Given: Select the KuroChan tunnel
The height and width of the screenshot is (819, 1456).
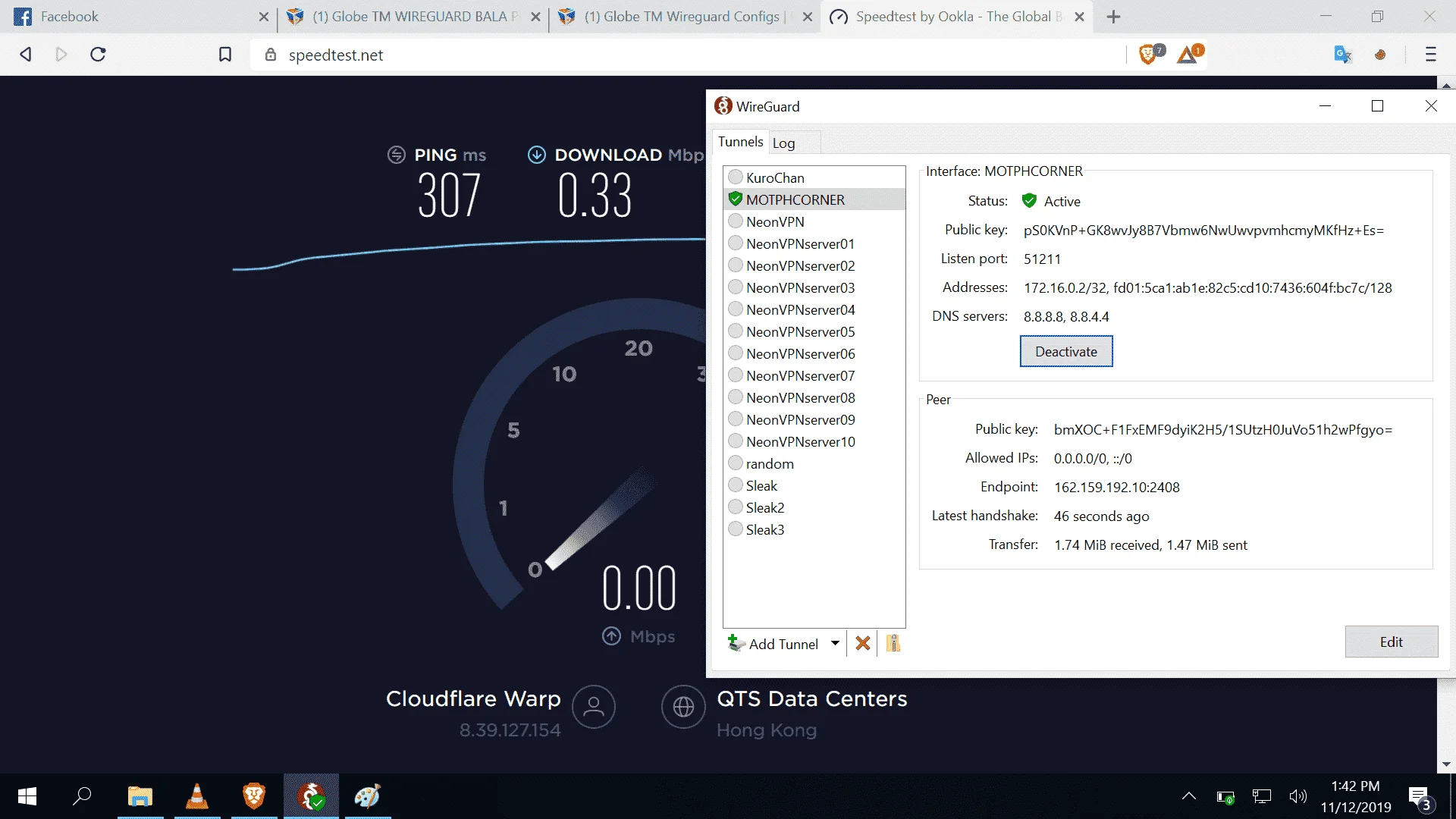Looking at the screenshot, I should pyautogui.click(x=814, y=177).
